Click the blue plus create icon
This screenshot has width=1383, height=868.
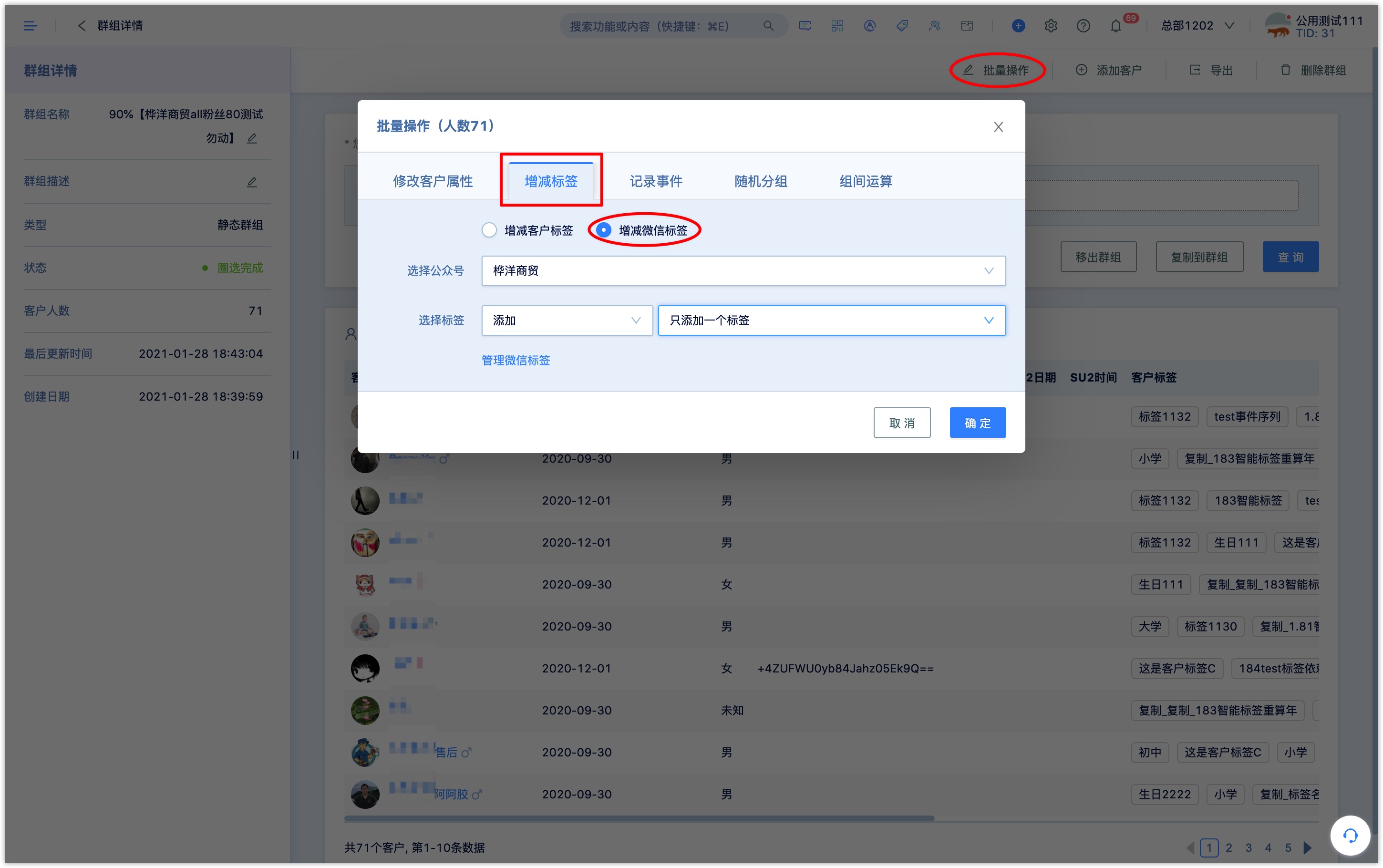coord(1019,26)
